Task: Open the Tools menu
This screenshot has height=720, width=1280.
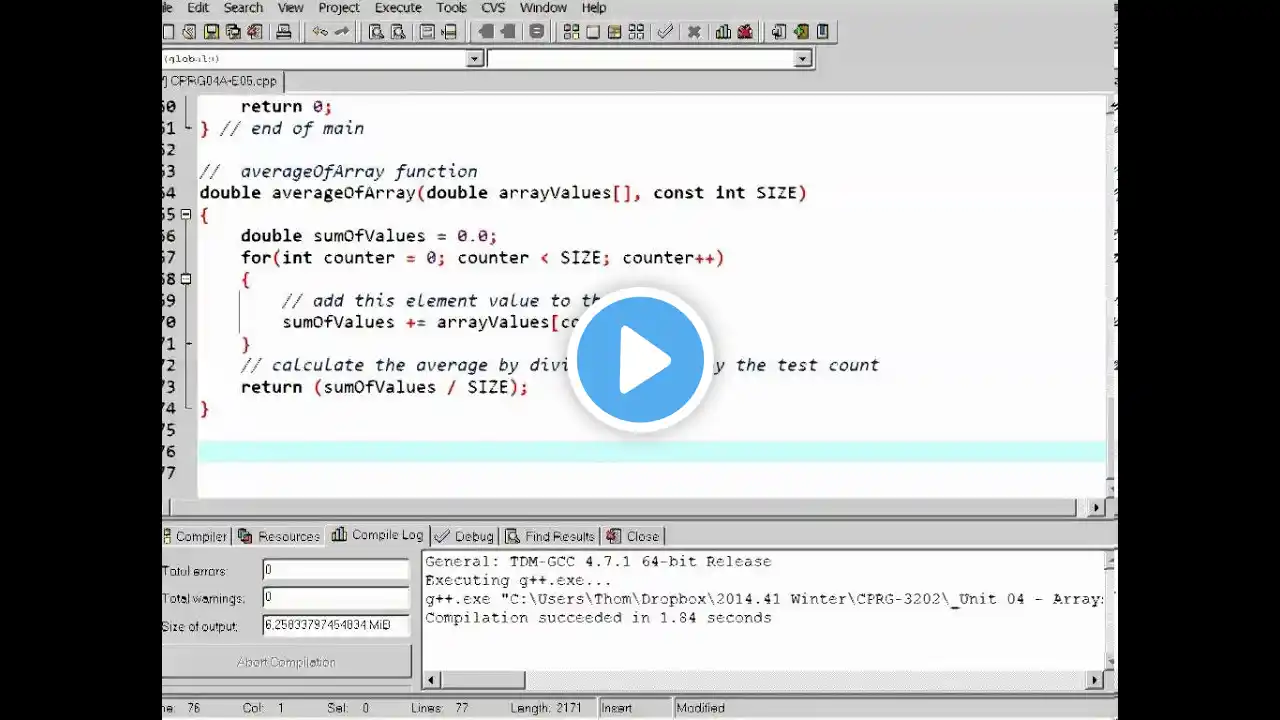Action: pos(451,8)
